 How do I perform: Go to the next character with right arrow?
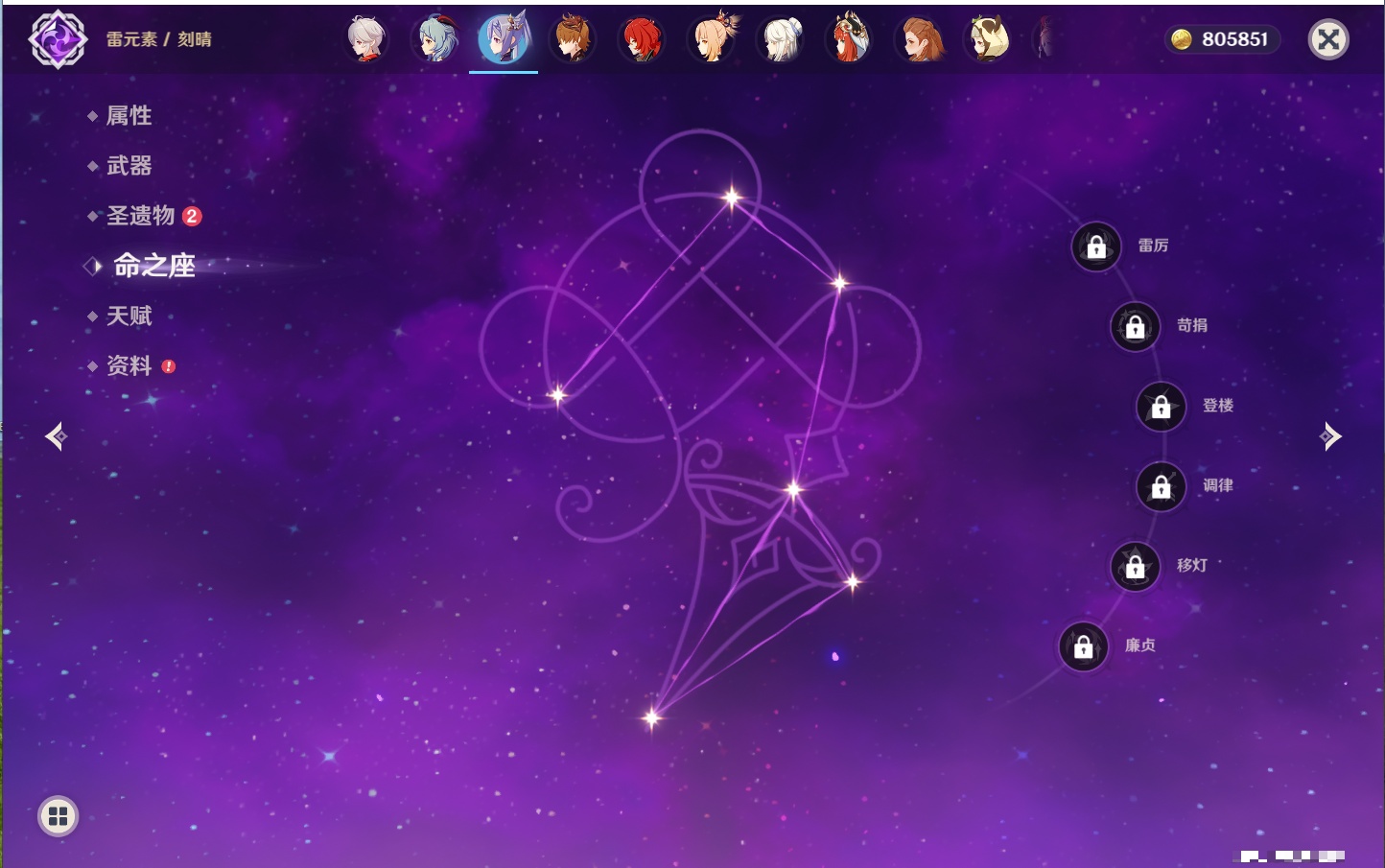click(1330, 436)
